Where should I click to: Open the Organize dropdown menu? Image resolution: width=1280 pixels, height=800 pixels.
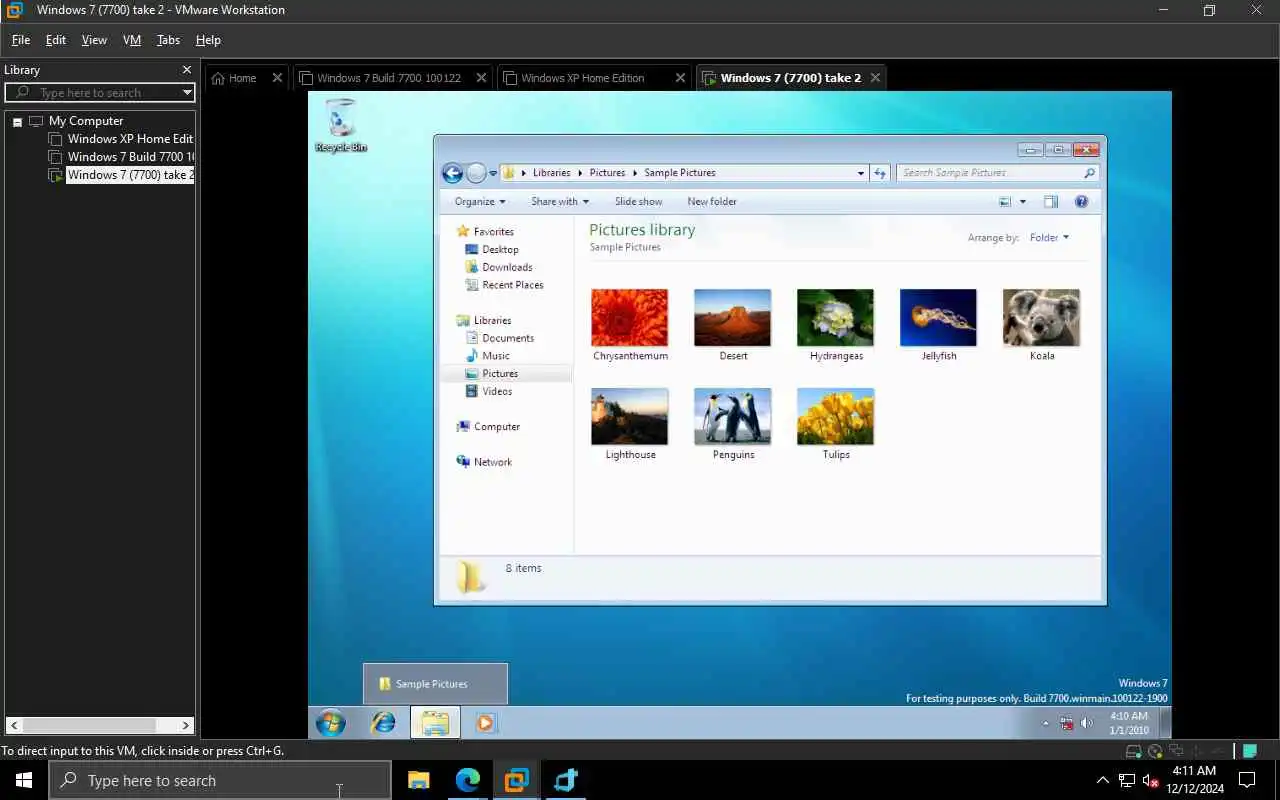click(480, 201)
